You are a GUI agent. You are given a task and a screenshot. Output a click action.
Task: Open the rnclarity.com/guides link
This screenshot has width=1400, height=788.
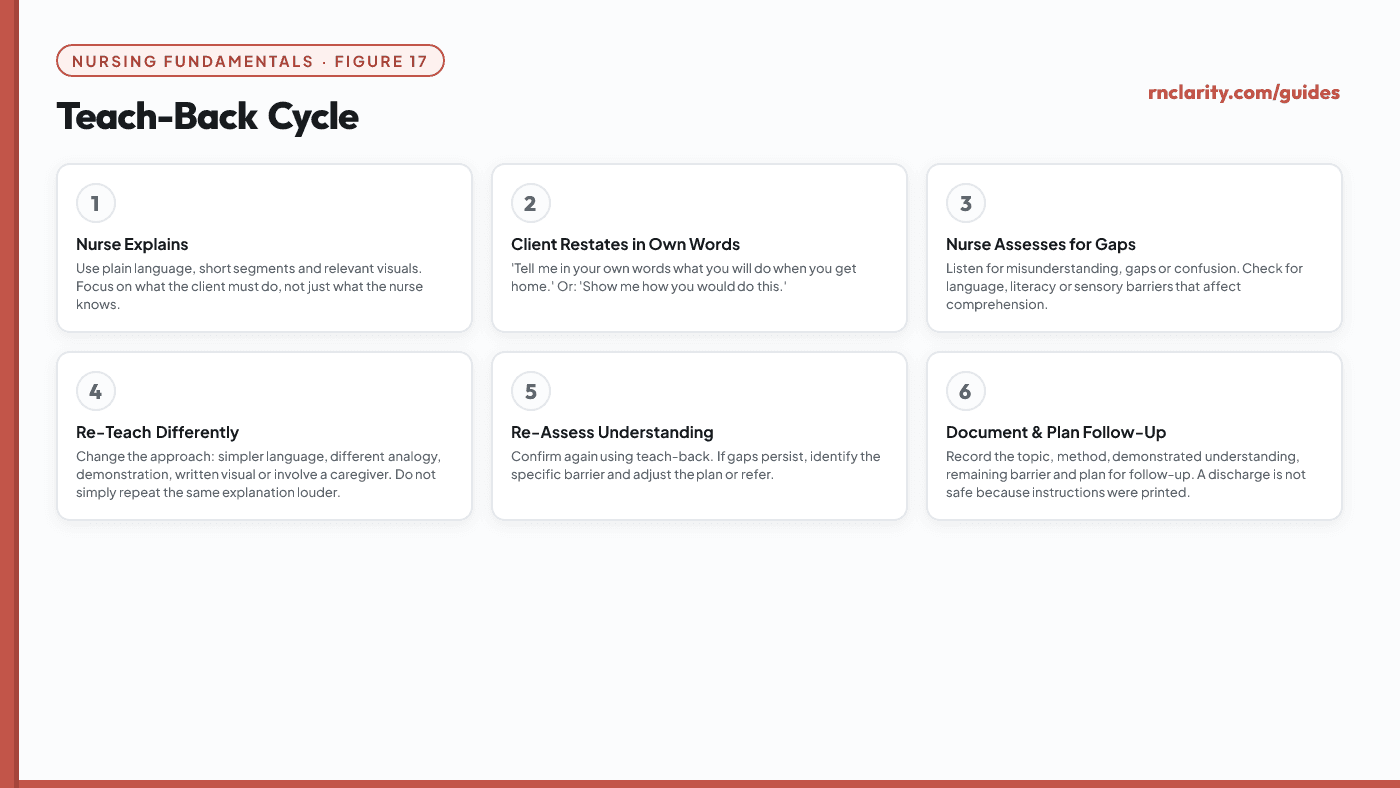tap(1244, 93)
